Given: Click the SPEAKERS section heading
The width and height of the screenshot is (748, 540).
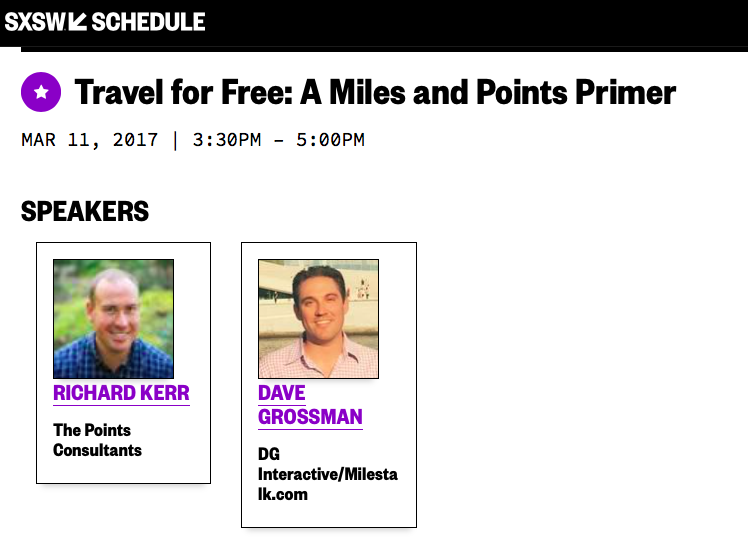Looking at the screenshot, I should point(85,211).
